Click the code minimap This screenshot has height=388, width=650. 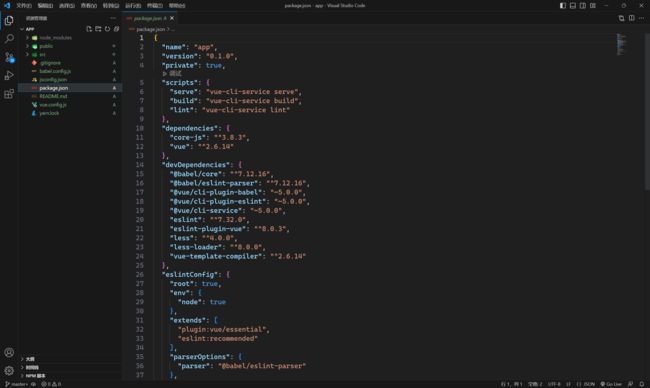click(621, 45)
